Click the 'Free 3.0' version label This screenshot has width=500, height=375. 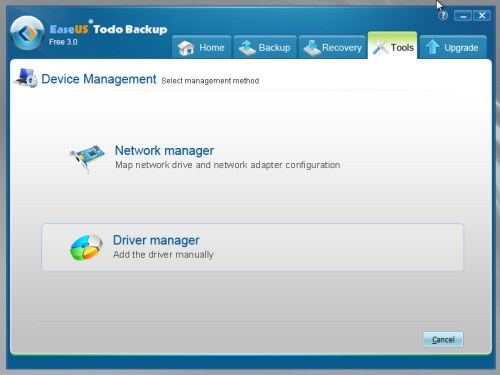point(63,42)
